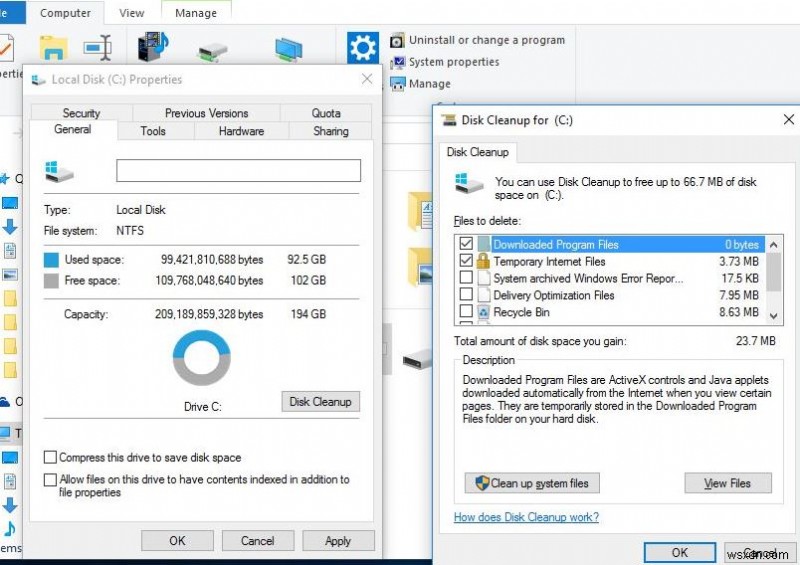Uncheck Downloaded Program Files checkbox
This screenshot has width=800, height=565.
coord(466,243)
